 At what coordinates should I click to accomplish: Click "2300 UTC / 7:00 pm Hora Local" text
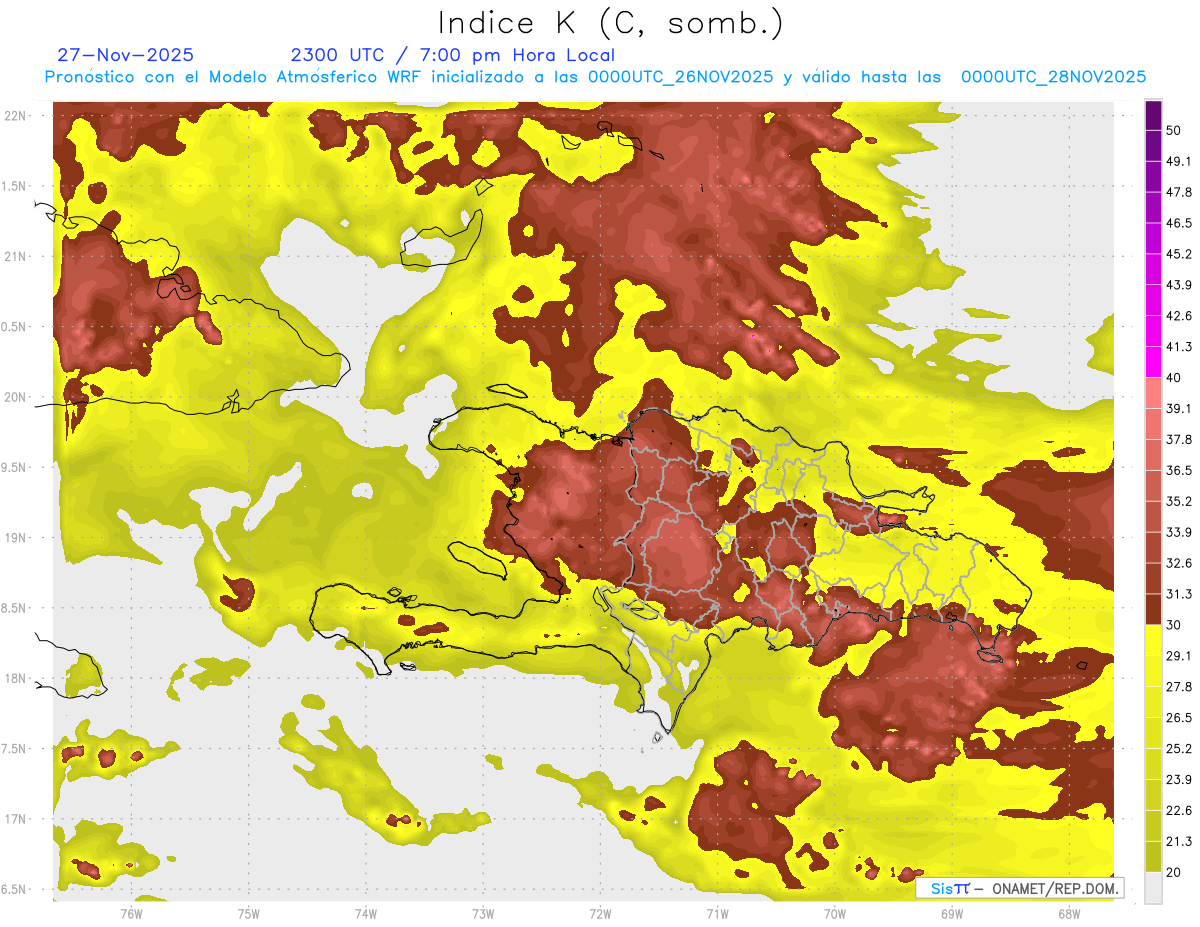tap(452, 55)
